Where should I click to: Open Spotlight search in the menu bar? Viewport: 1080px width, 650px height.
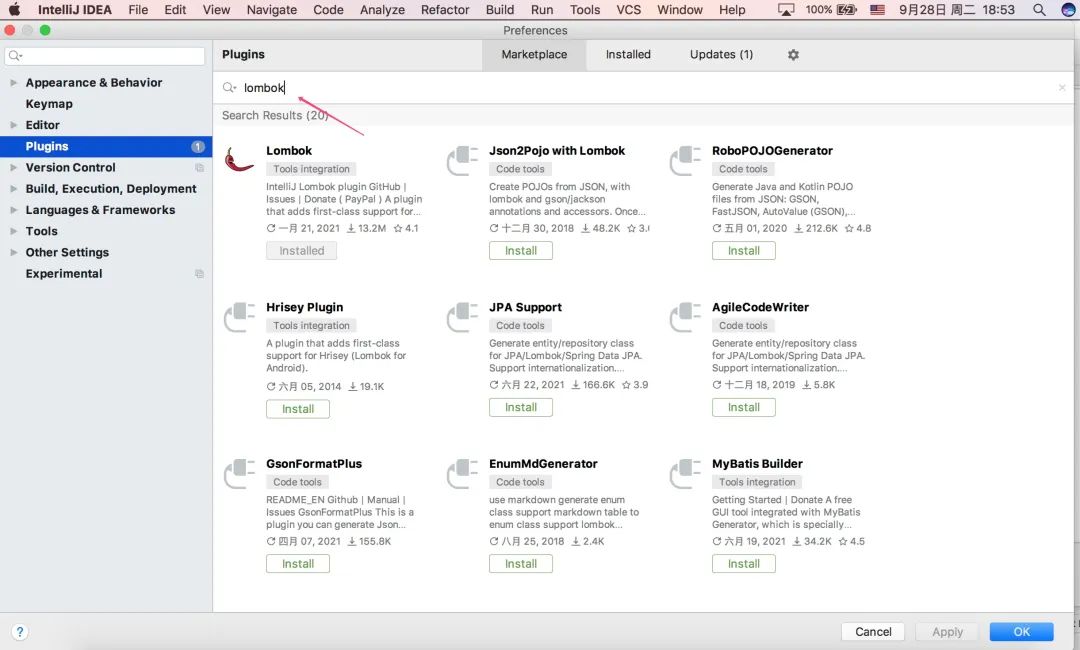1039,10
